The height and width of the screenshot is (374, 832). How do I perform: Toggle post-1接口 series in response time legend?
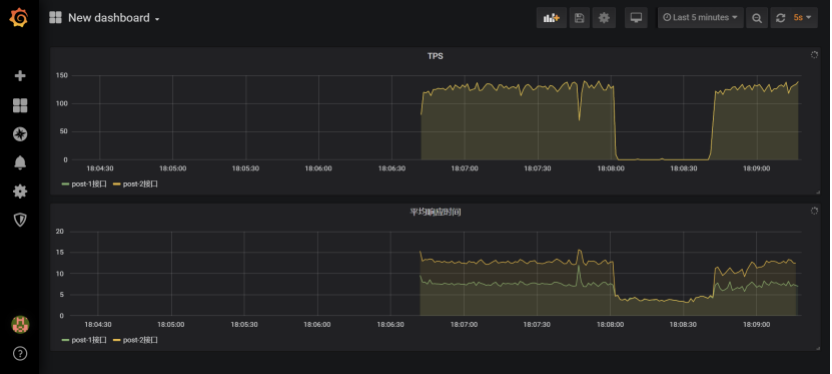(88, 340)
